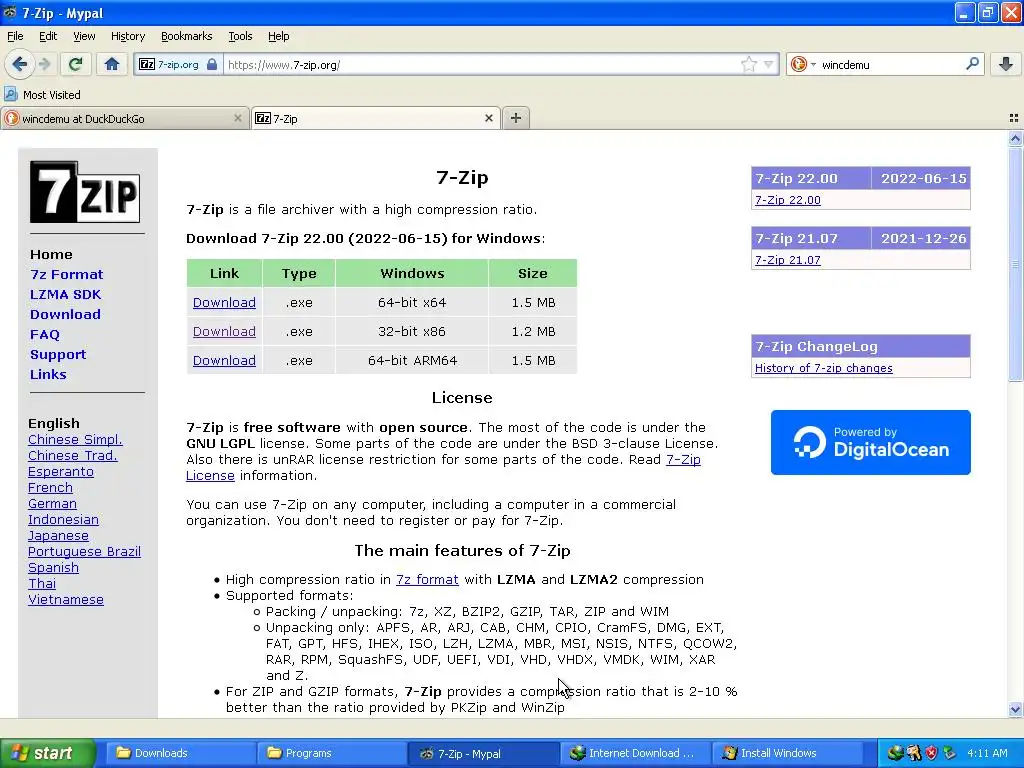Viewport: 1024px width, 768px height.
Task: Go to the Home page icon
Action: click(x=112, y=64)
